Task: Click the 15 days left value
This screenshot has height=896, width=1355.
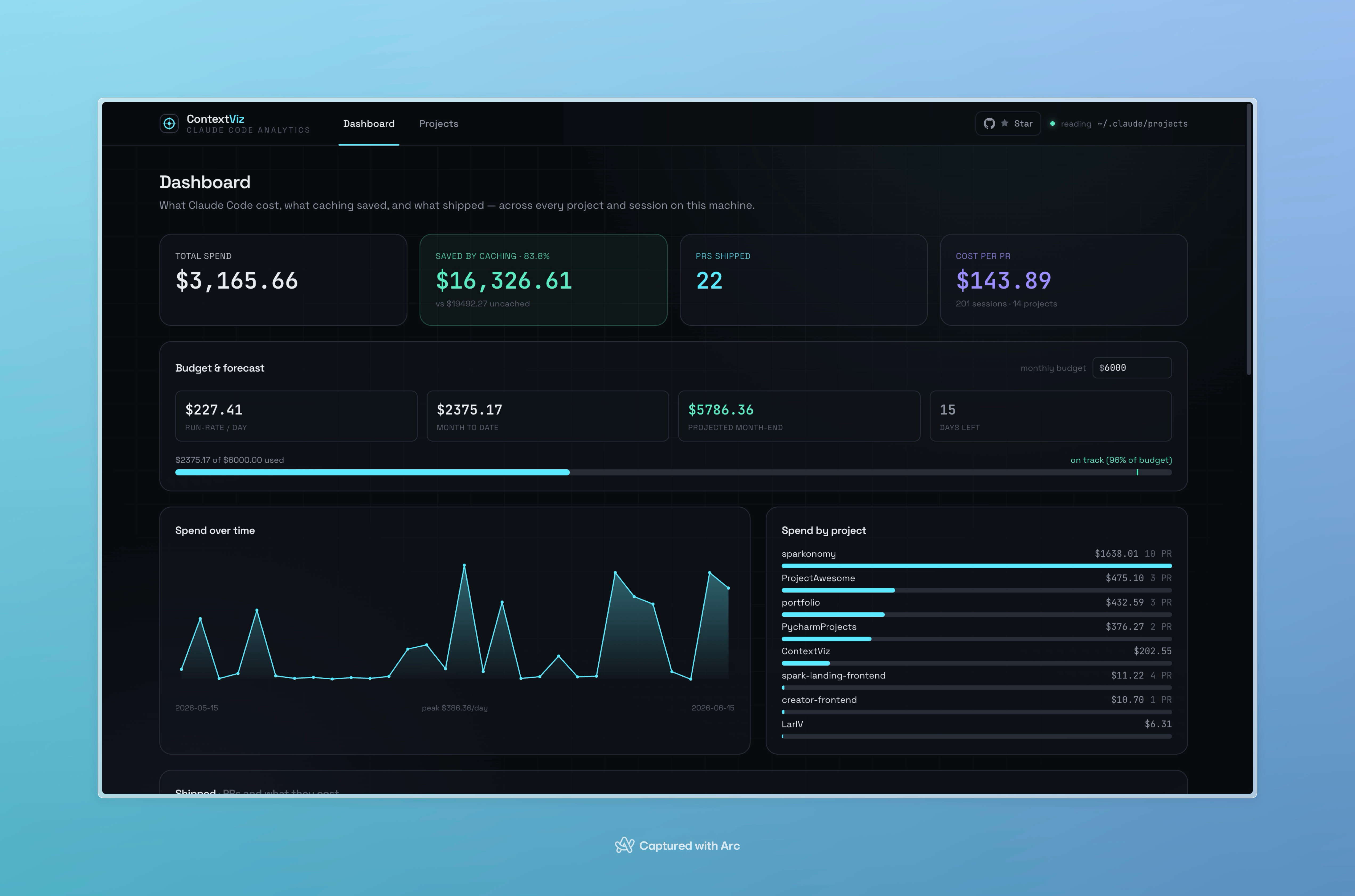Action: 947,410
